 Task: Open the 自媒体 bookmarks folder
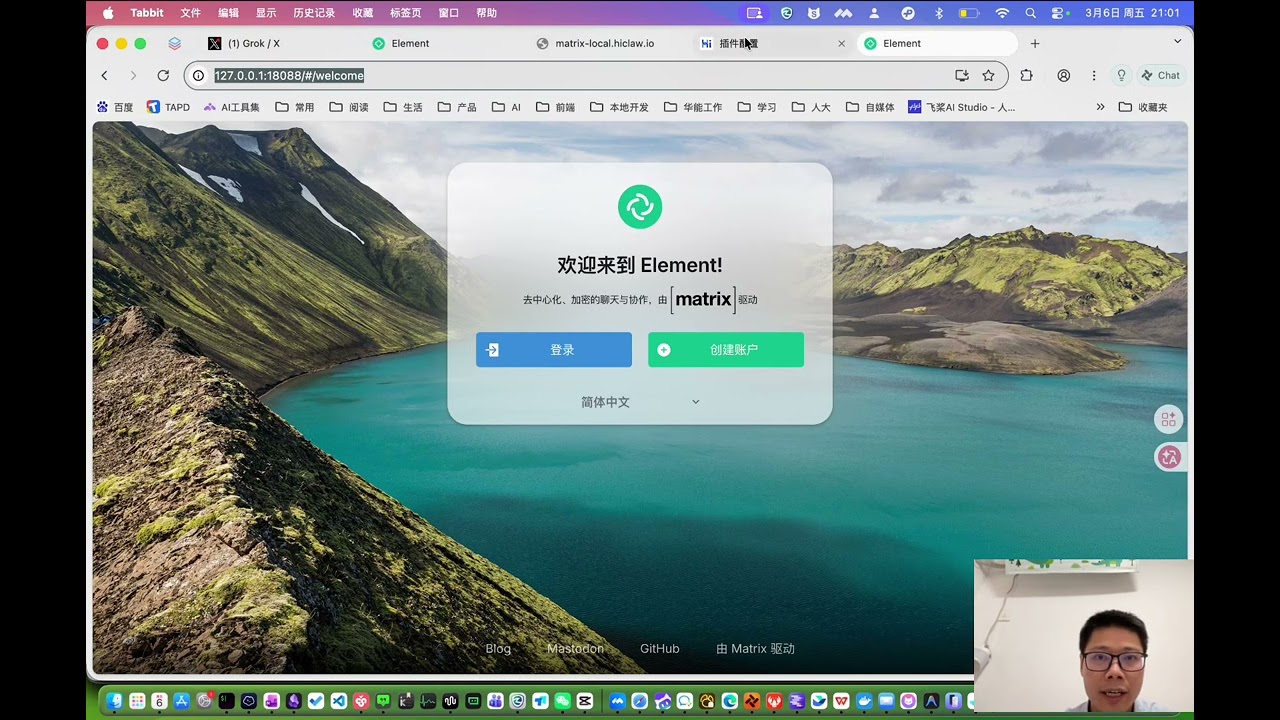coord(870,107)
